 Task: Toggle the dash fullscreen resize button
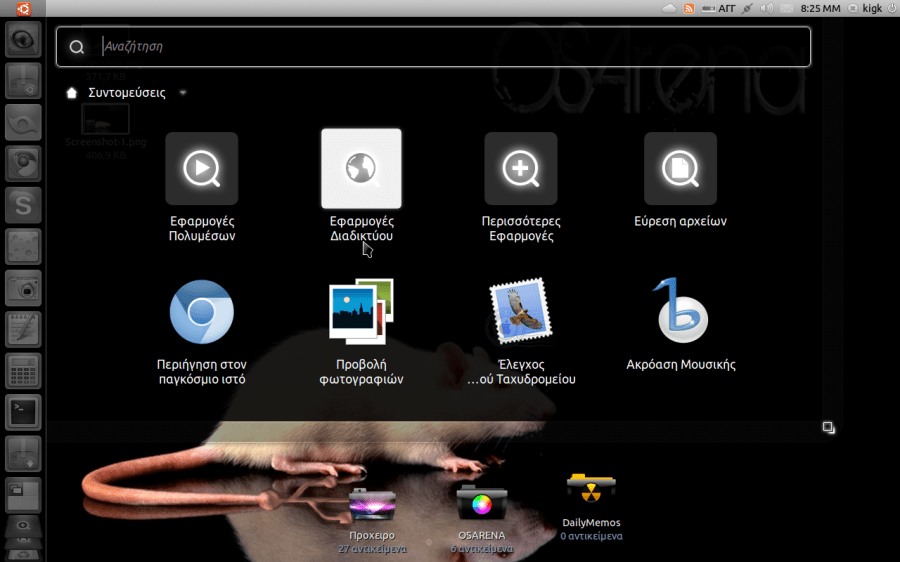(x=828, y=428)
